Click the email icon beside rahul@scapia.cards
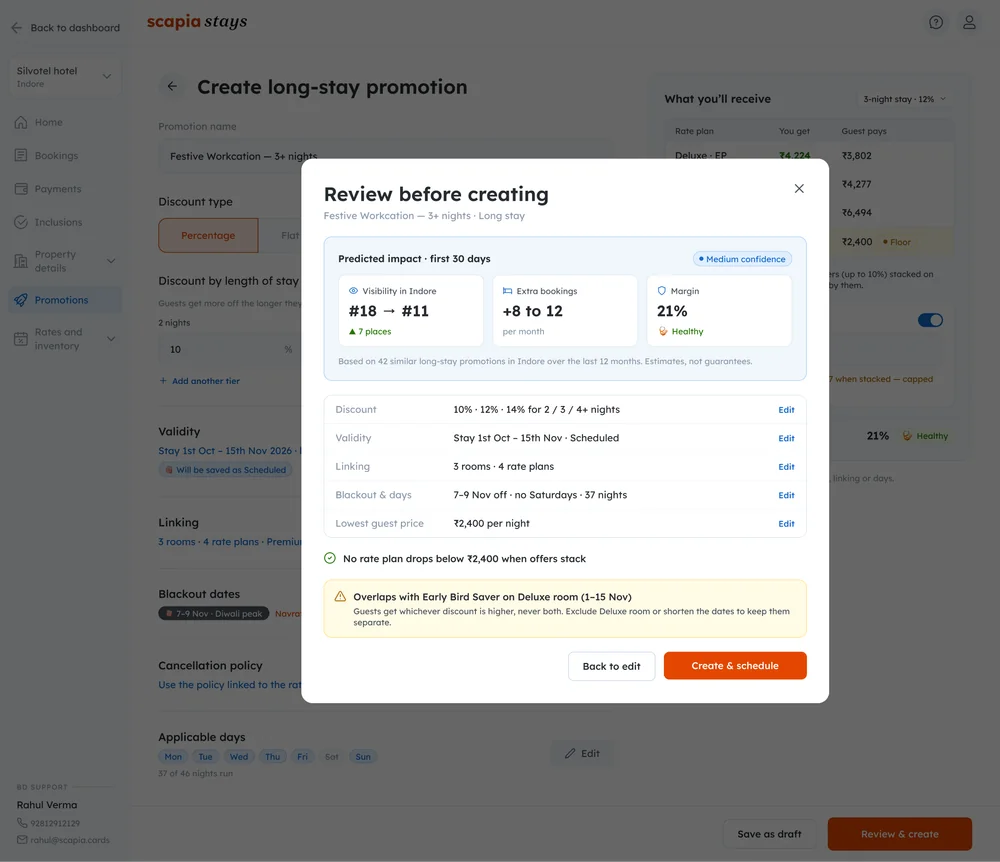Image resolution: width=1000 pixels, height=862 pixels. [x=22, y=840]
